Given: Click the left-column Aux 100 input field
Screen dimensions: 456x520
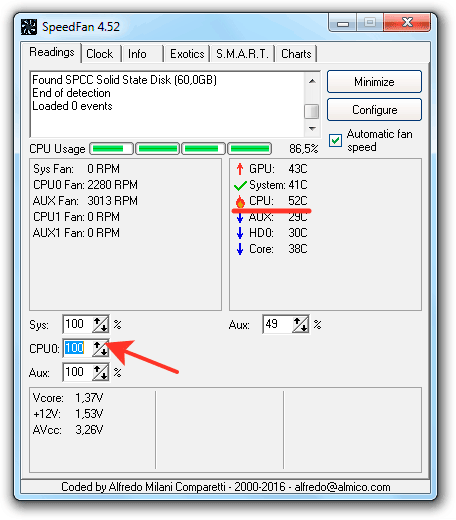Looking at the screenshot, I should 77,372.
